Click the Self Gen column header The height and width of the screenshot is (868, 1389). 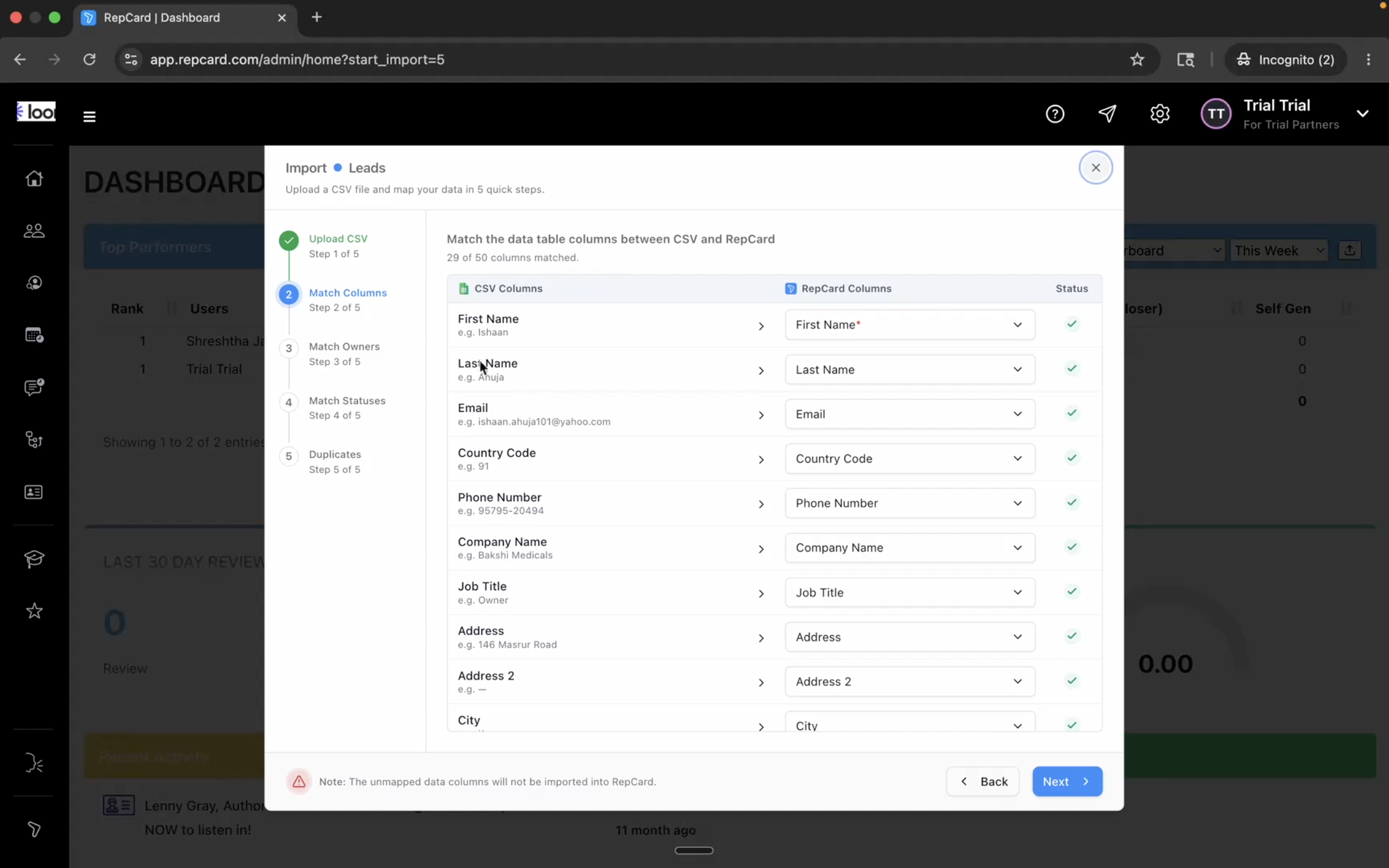[1283, 309]
